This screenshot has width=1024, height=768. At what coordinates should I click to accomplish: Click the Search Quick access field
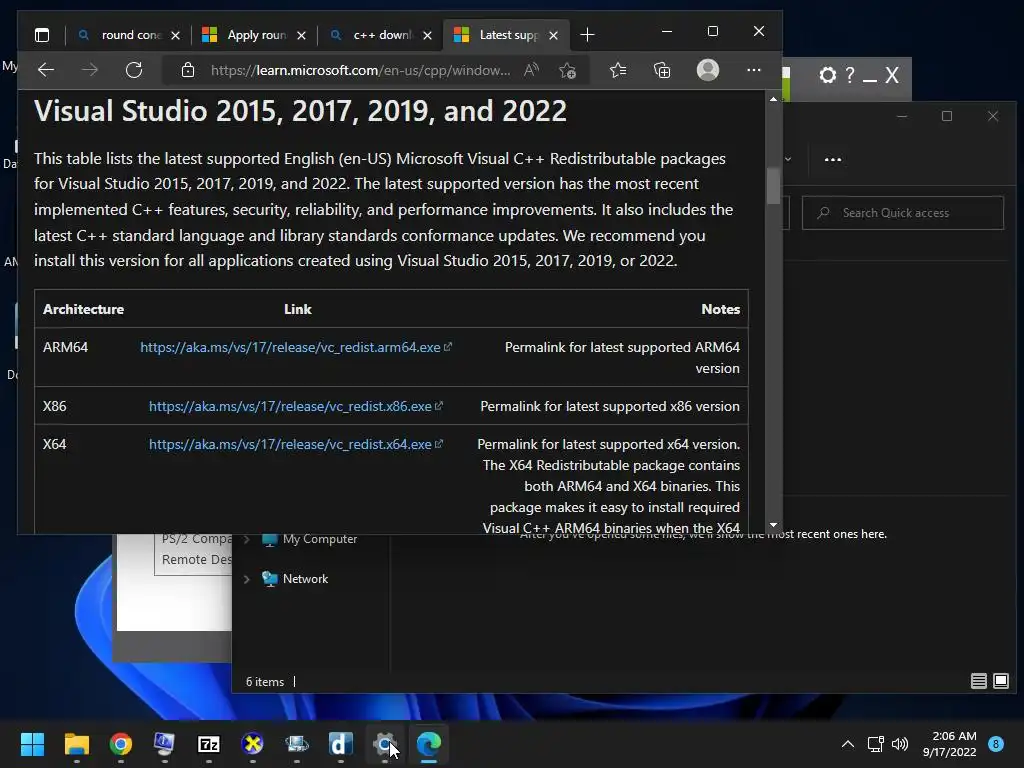[x=903, y=213]
